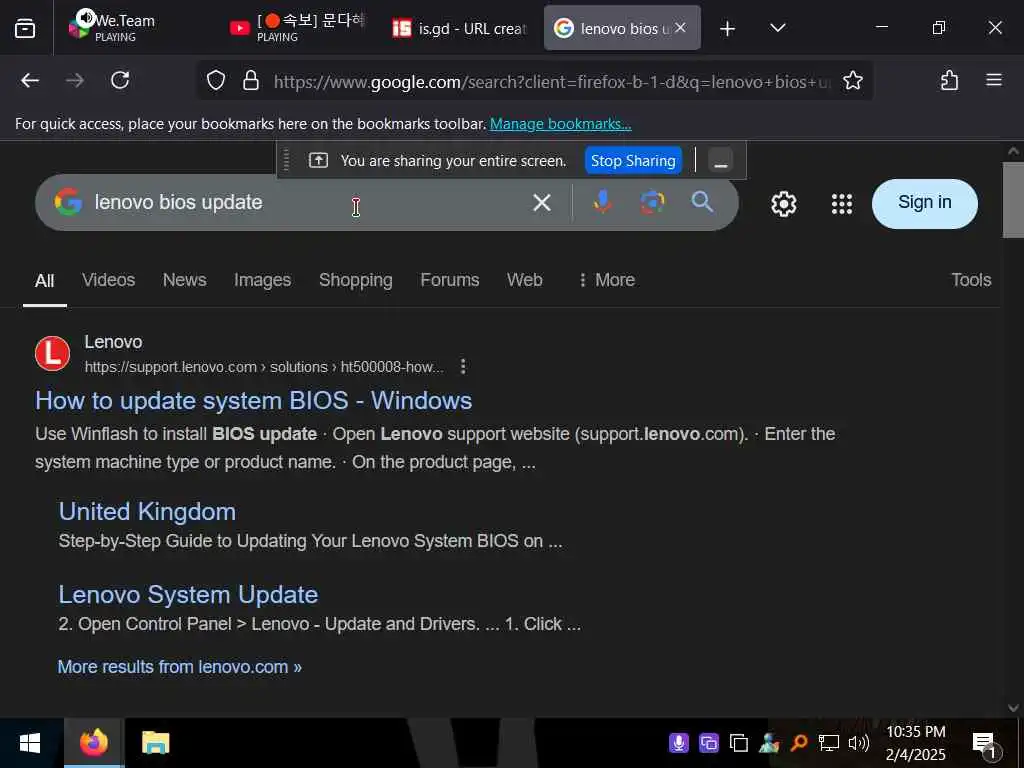The image size is (1024, 768).
Task: View site security padlock info
Action: point(251,81)
